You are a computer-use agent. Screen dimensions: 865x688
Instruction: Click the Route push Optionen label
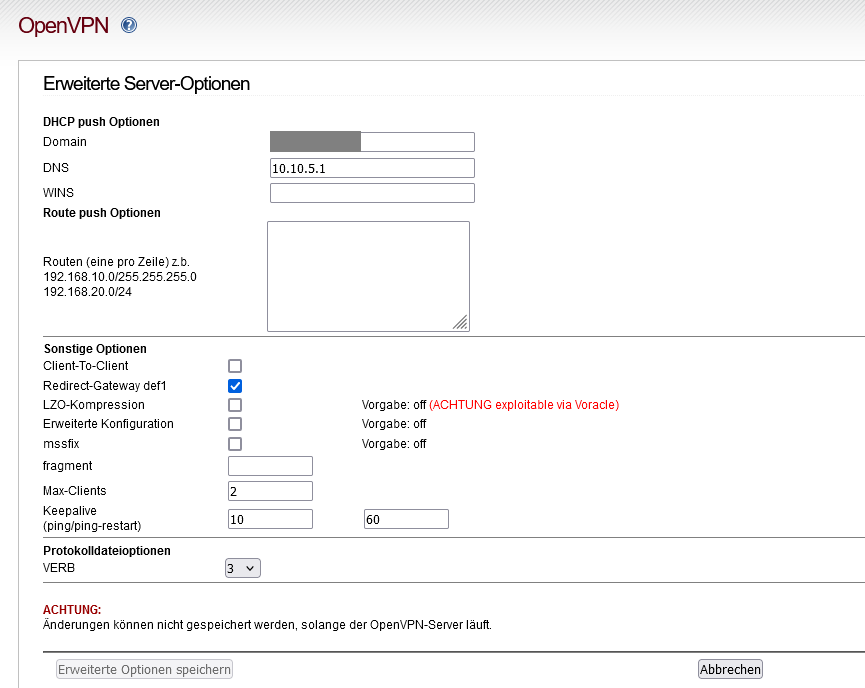(x=102, y=213)
